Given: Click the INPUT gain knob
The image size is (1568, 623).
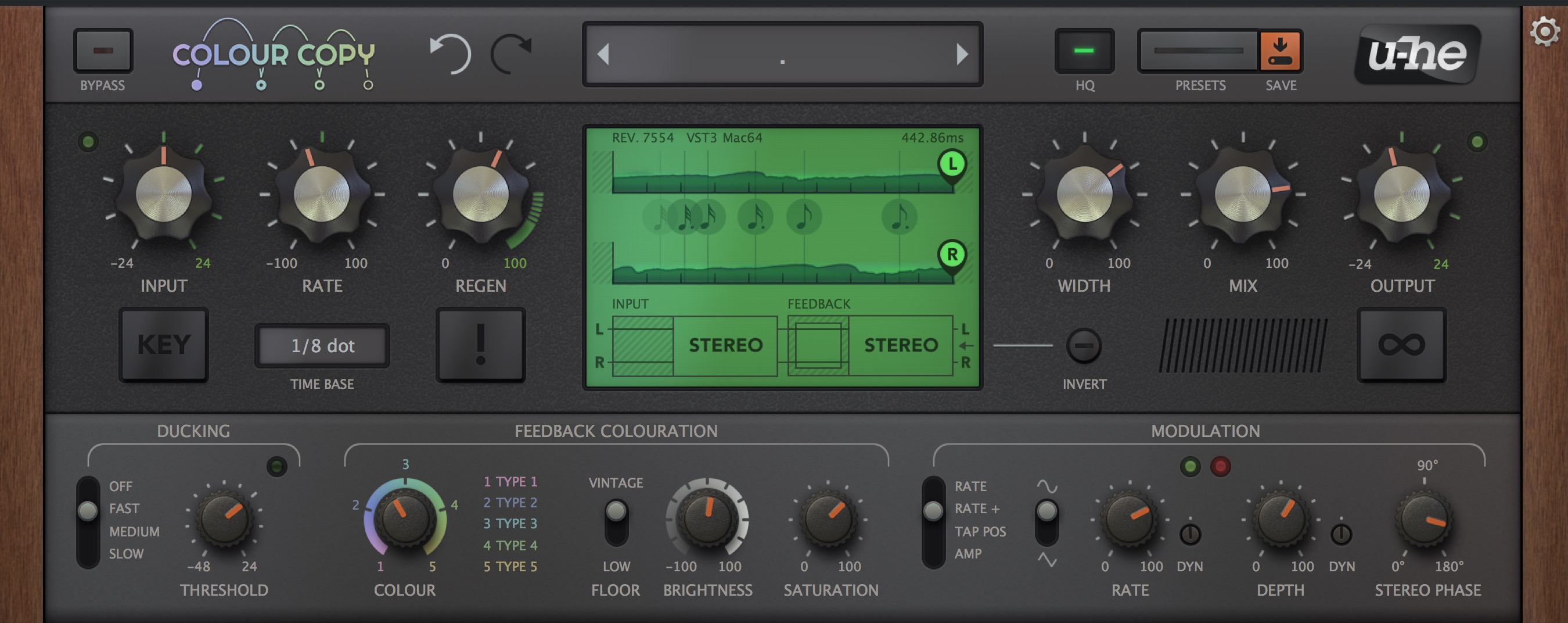Looking at the screenshot, I should [163, 194].
